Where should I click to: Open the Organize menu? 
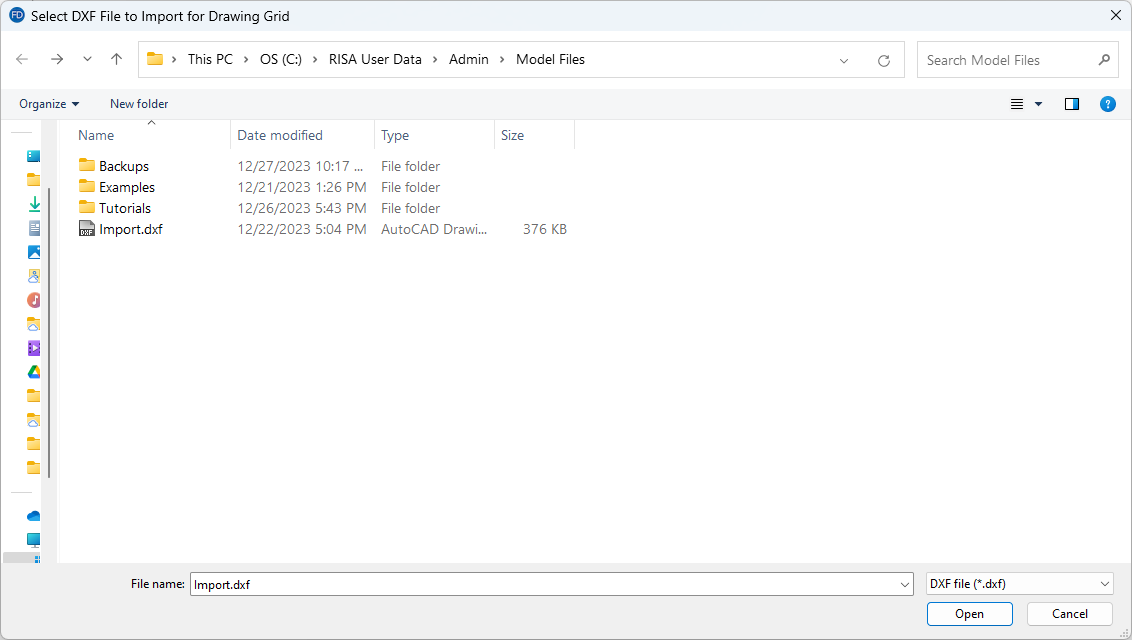pos(49,104)
